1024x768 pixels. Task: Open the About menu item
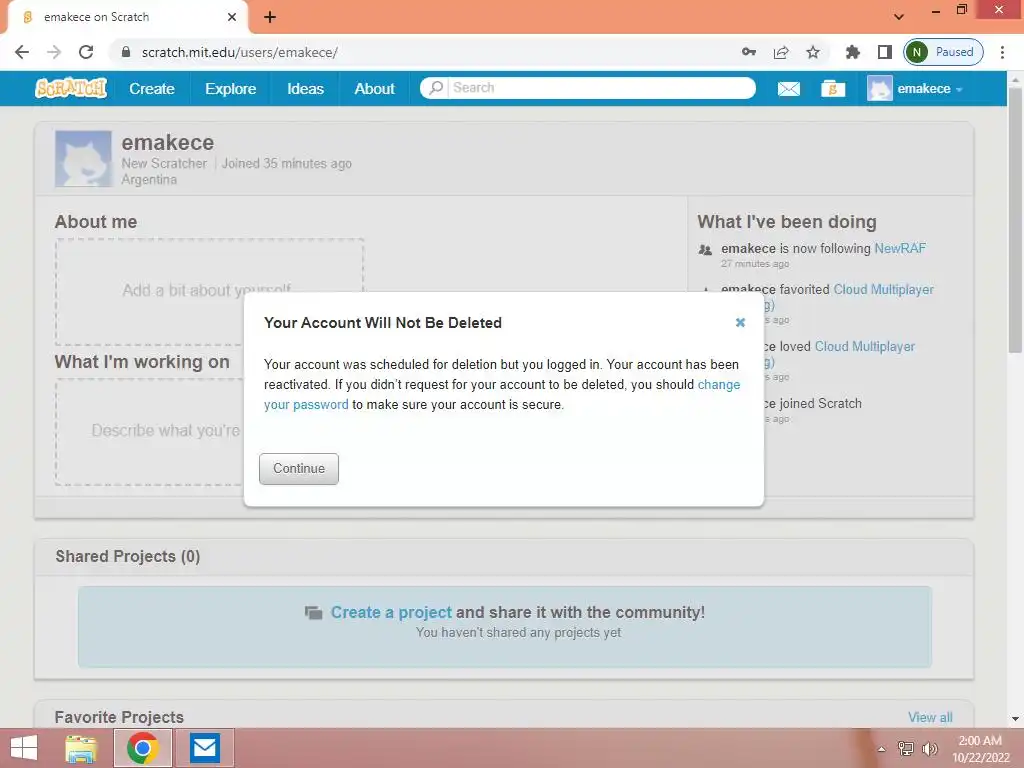coord(374,89)
